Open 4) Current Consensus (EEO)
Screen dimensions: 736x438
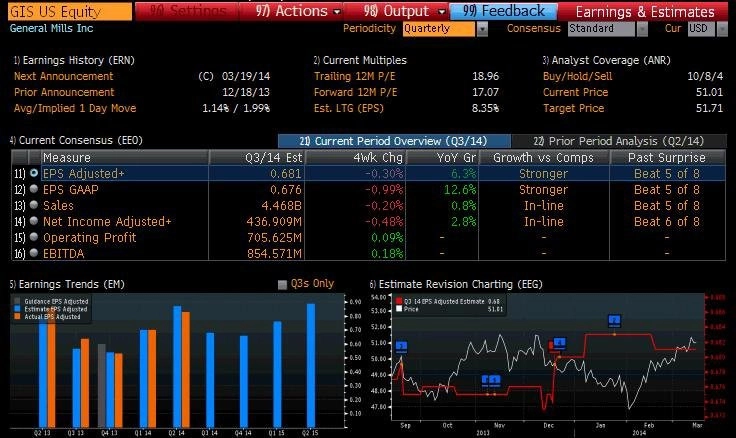76,140
